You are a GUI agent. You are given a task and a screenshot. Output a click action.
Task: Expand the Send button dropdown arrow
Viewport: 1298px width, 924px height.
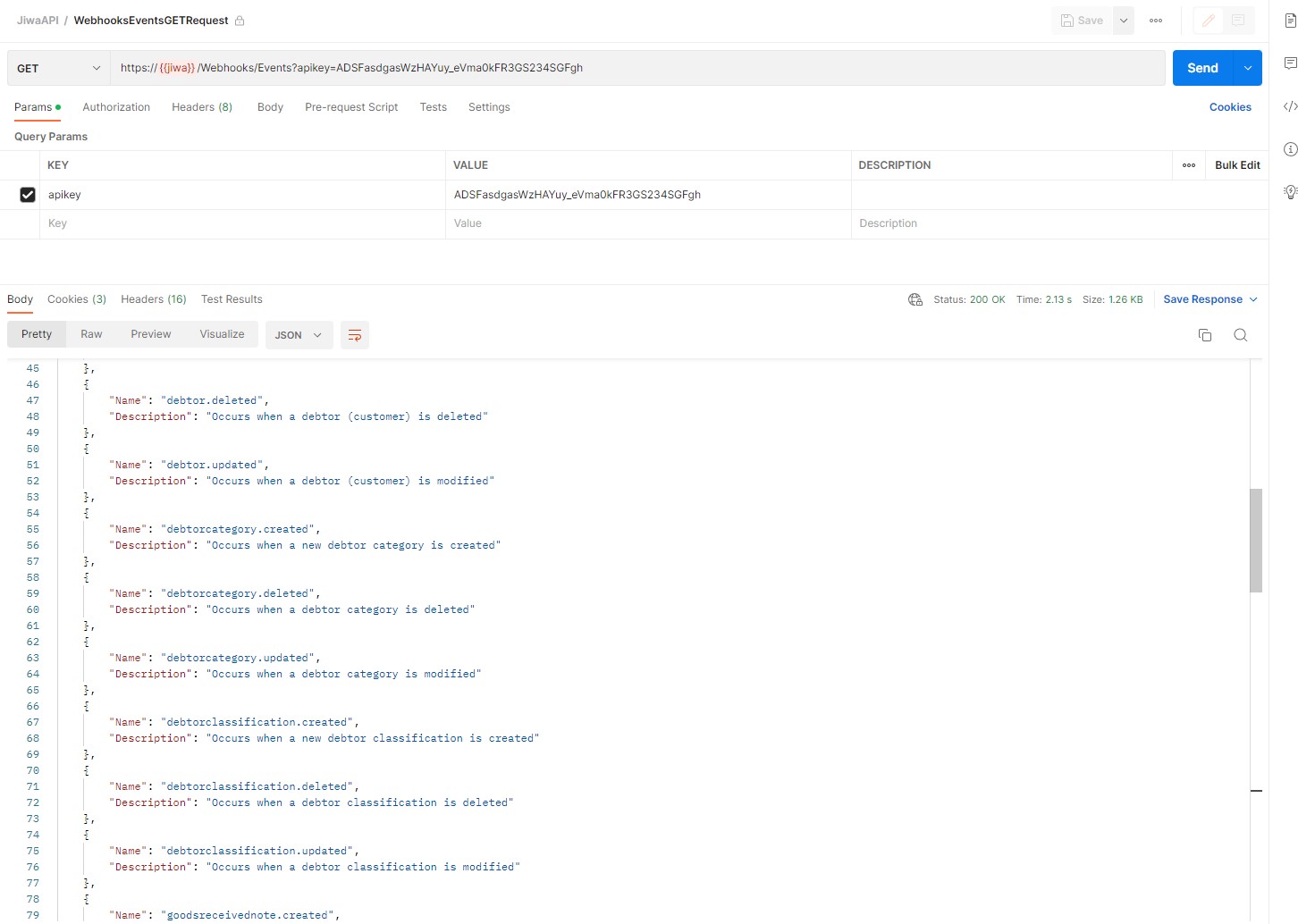[x=1247, y=68]
